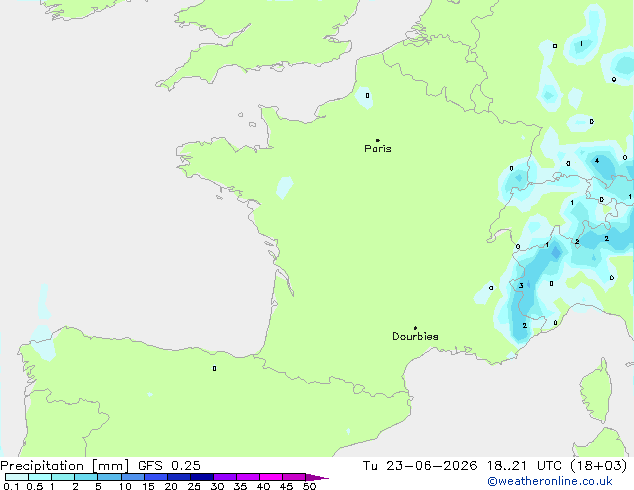Click the 'GFS 0.25' model label
This screenshot has width=634, height=490.
[169, 466]
